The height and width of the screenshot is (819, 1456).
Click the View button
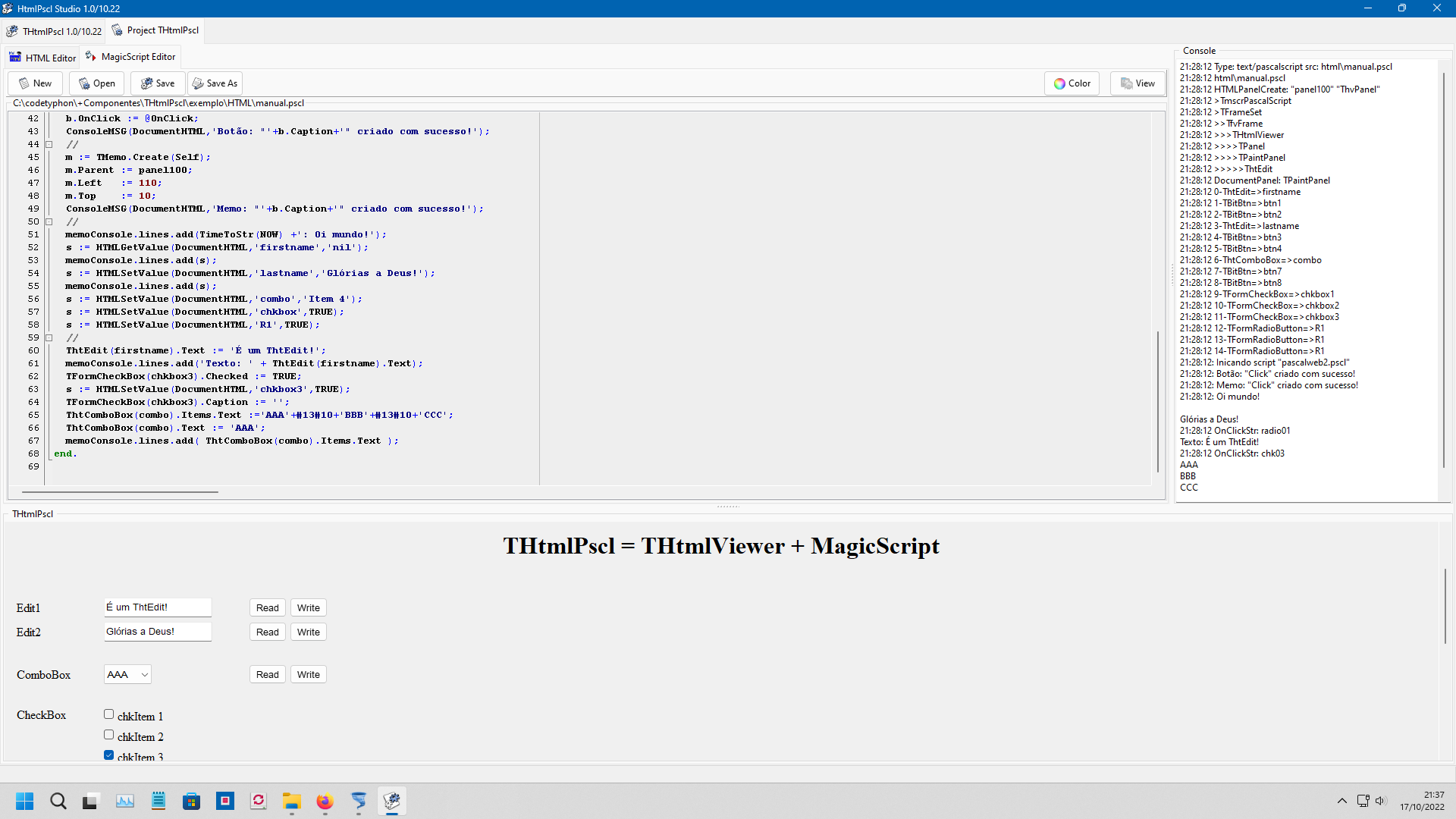[x=1138, y=83]
